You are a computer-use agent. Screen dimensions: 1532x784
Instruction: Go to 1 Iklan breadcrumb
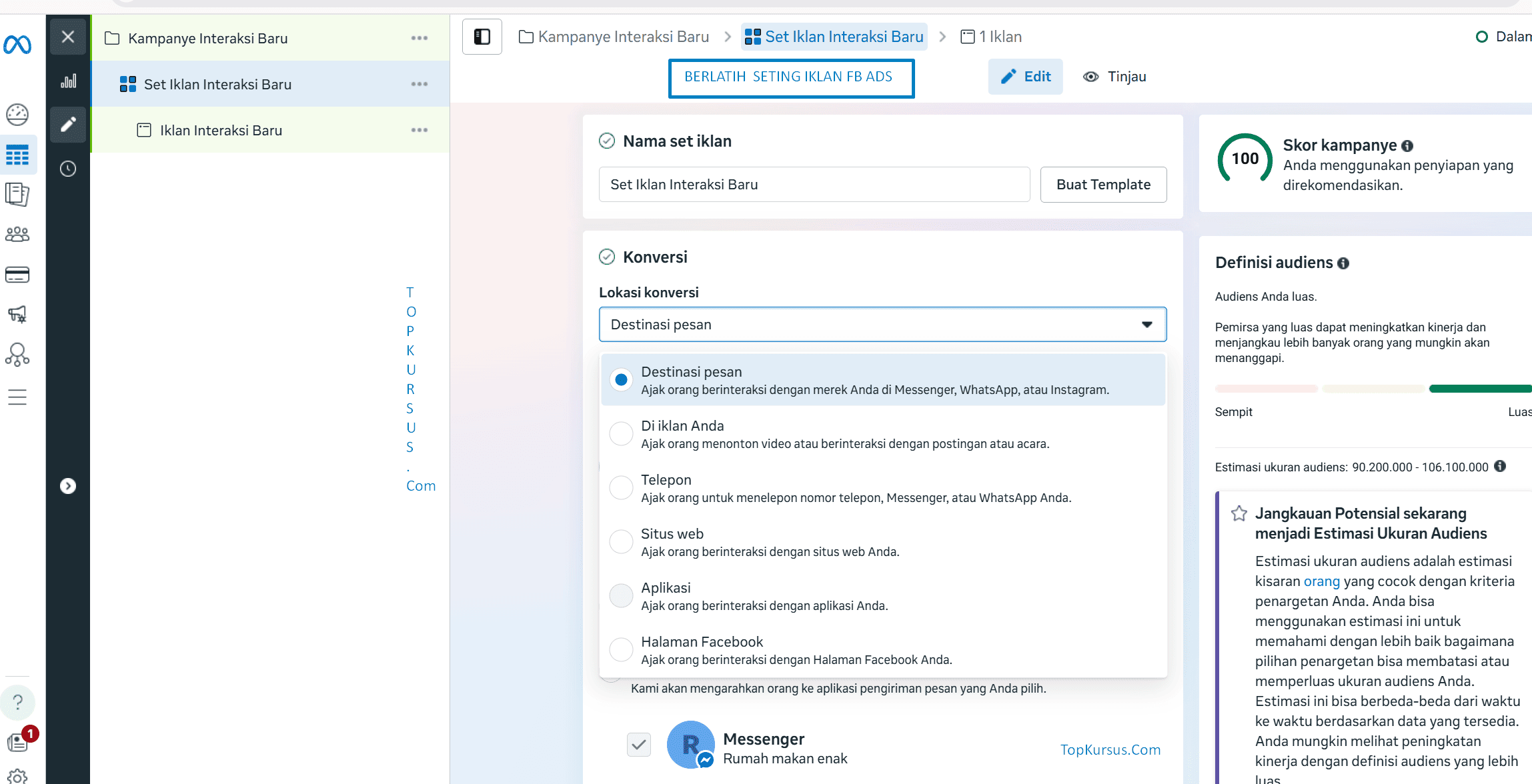coord(991,37)
